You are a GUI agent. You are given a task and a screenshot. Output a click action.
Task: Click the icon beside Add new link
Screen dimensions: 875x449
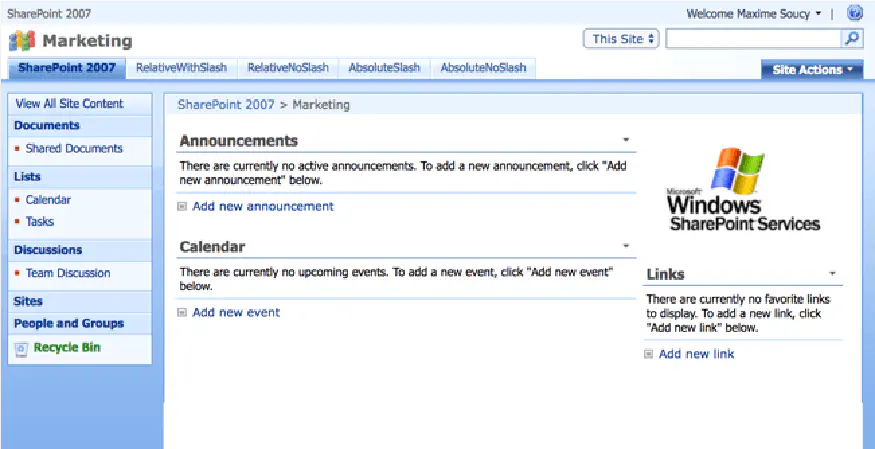[x=649, y=354]
